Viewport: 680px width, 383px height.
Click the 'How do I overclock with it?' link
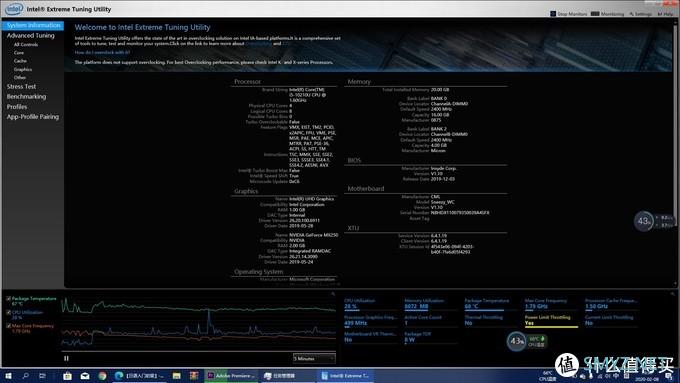click(x=102, y=52)
